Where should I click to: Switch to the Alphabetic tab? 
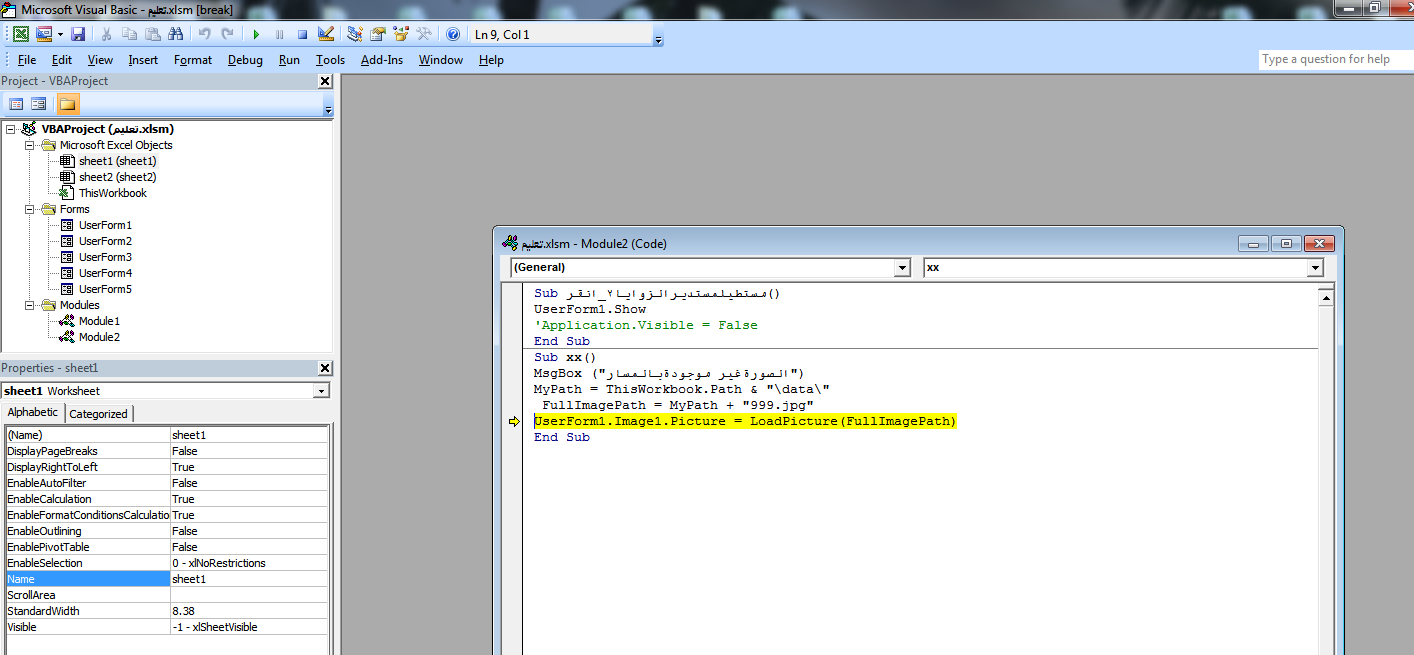[x=33, y=412]
